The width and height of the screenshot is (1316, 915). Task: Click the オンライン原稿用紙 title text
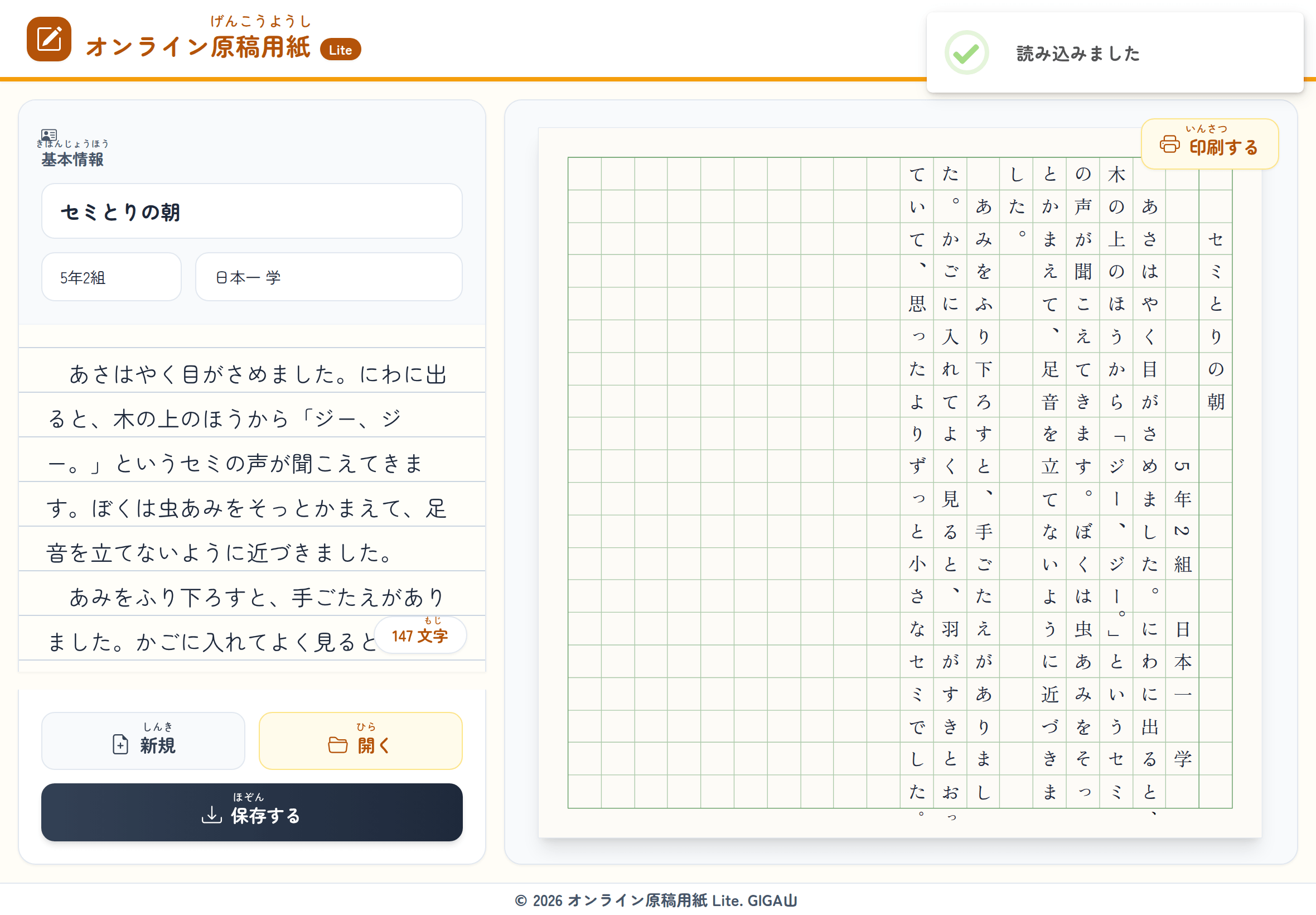tap(197, 47)
